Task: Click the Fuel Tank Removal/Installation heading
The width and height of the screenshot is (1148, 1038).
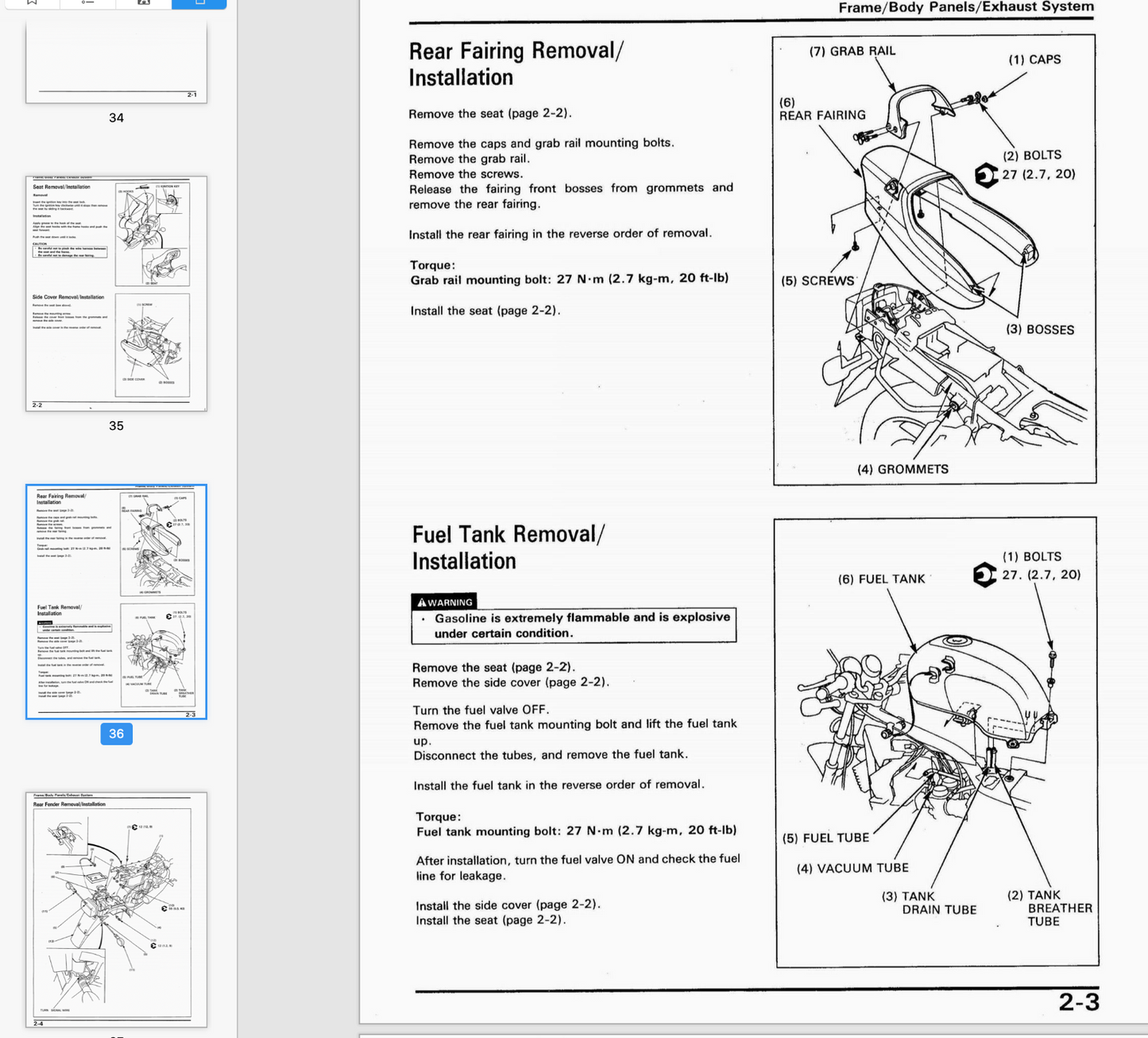Action: point(508,548)
